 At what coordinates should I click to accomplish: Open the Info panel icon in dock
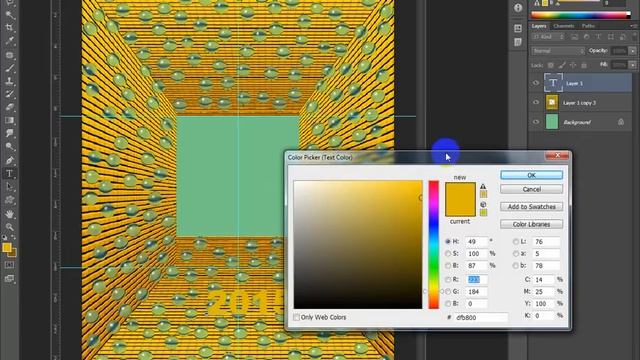(518, 8)
